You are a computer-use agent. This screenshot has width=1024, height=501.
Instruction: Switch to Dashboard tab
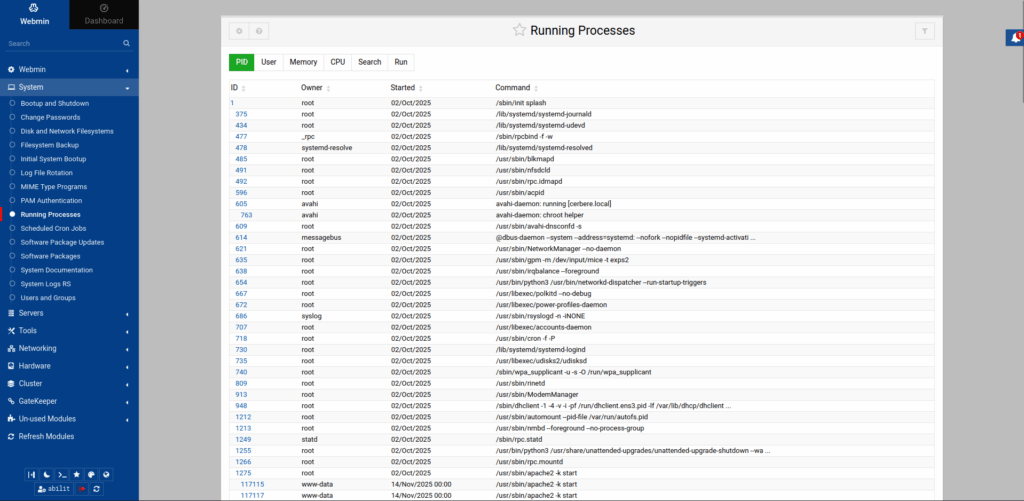click(104, 14)
